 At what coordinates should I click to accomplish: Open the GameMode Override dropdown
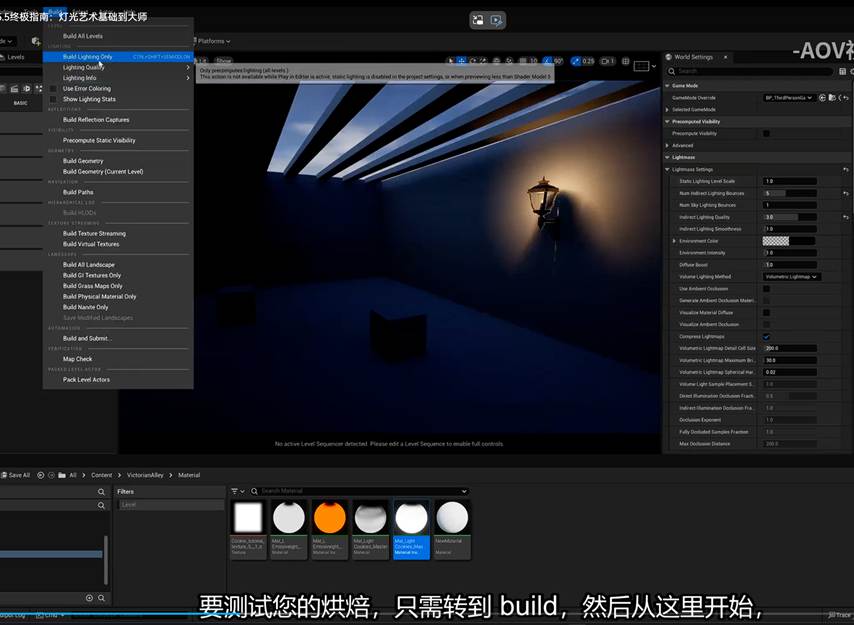point(789,97)
